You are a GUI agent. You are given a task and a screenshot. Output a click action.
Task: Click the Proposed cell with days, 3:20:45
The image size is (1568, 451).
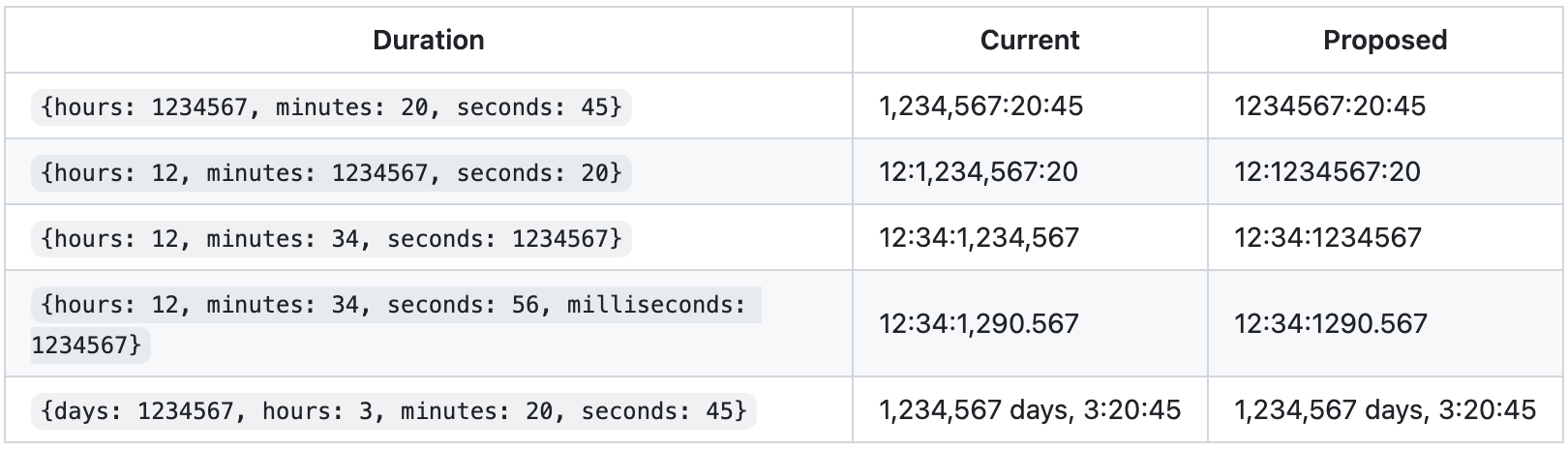(x=1385, y=410)
